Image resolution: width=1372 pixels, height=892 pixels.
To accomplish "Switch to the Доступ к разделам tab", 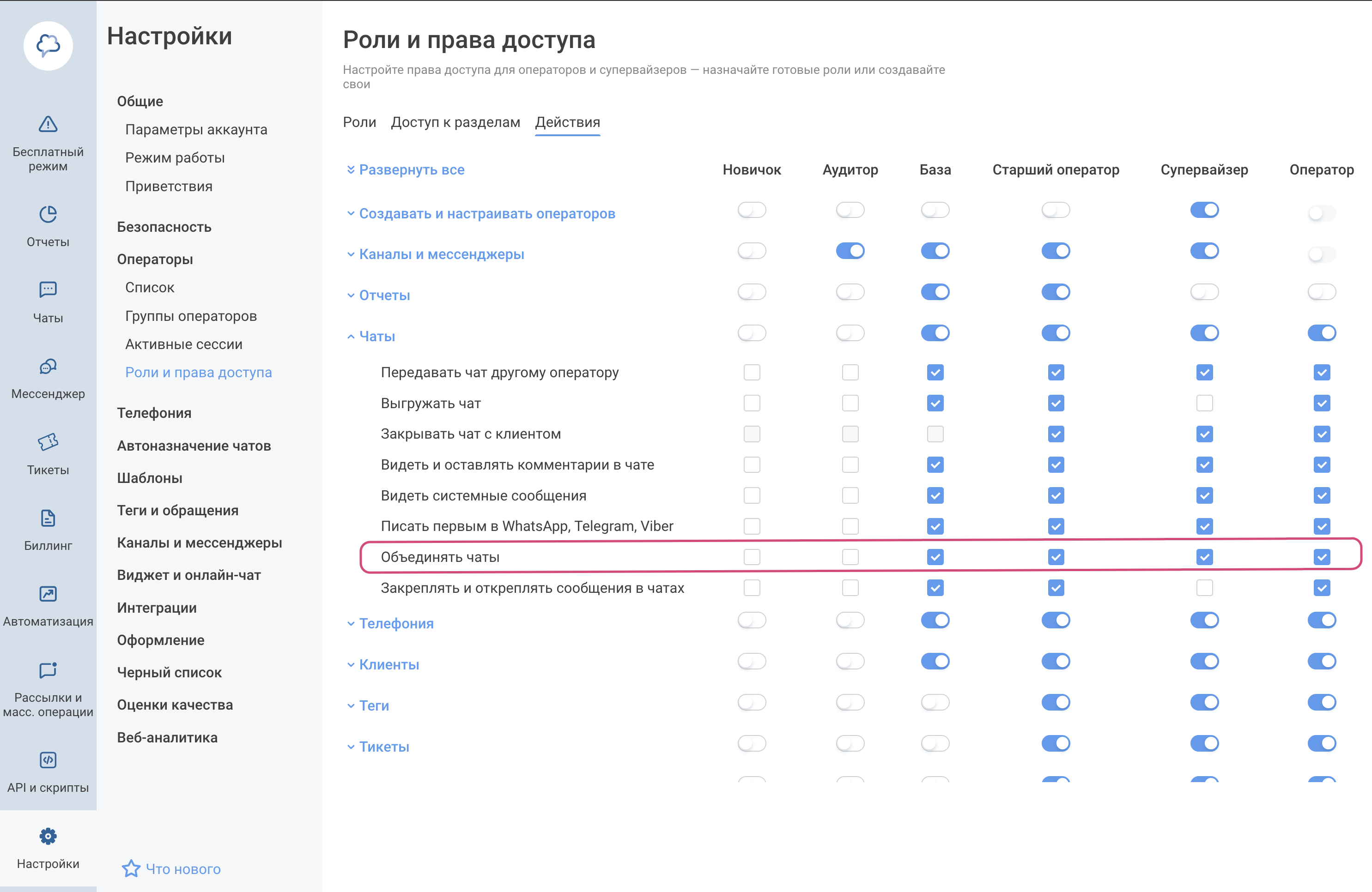I will (455, 122).
